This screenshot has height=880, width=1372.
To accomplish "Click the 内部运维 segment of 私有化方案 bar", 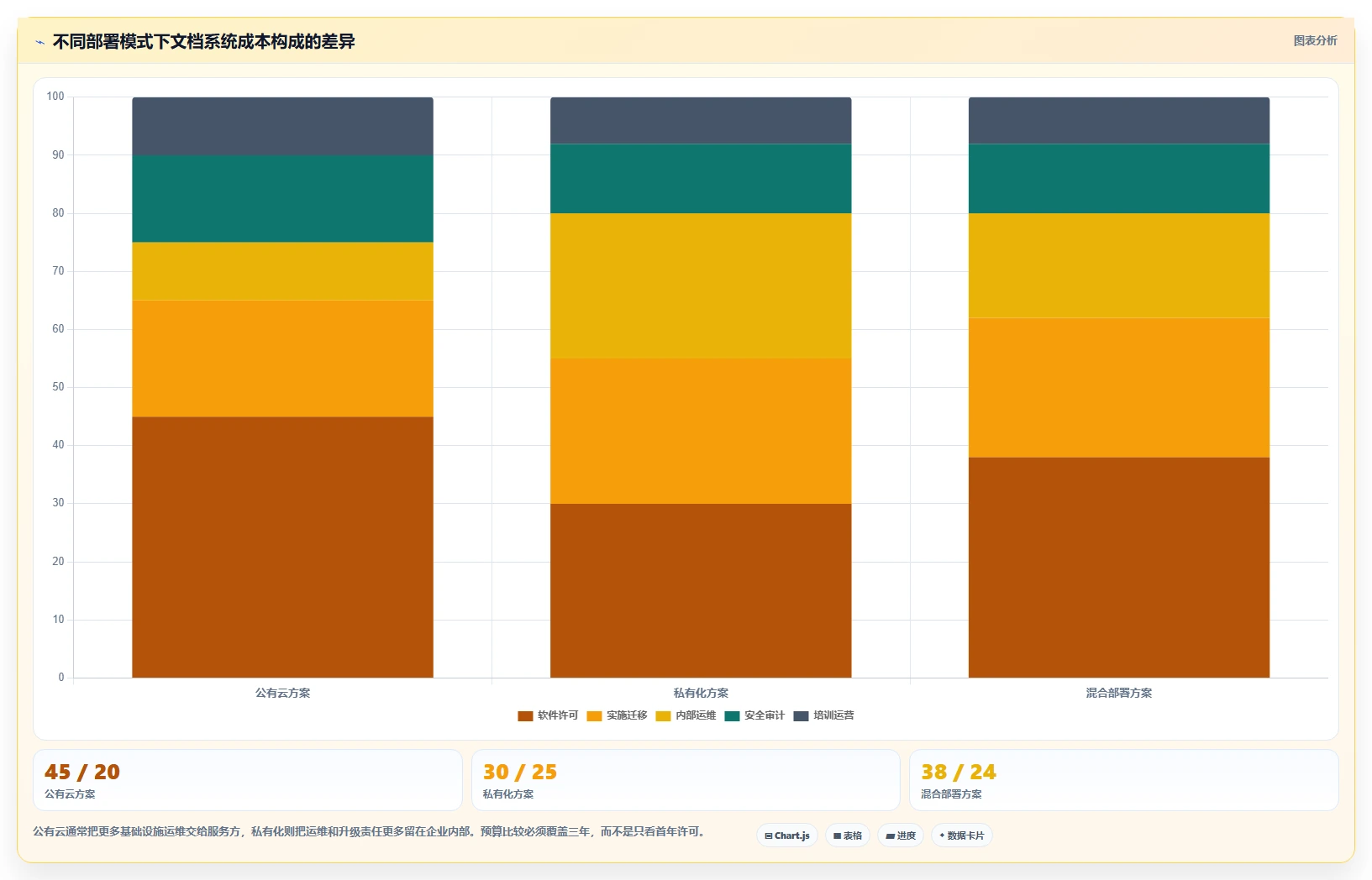I will (x=701, y=285).
